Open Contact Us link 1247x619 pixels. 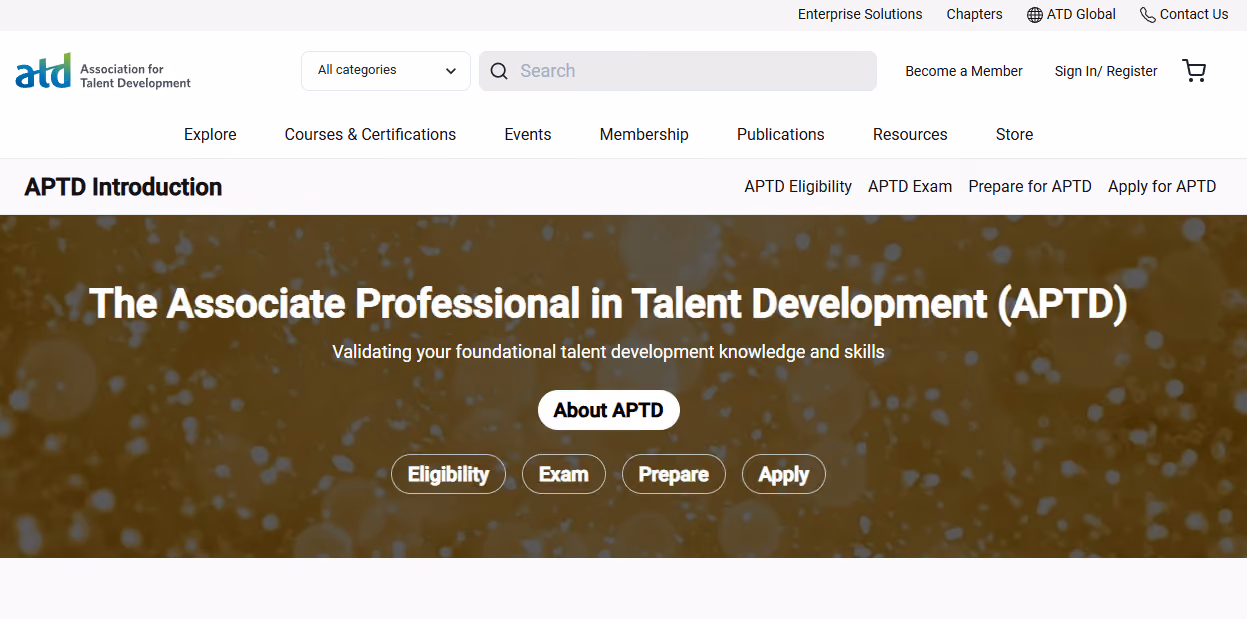pyautogui.click(x=1194, y=14)
